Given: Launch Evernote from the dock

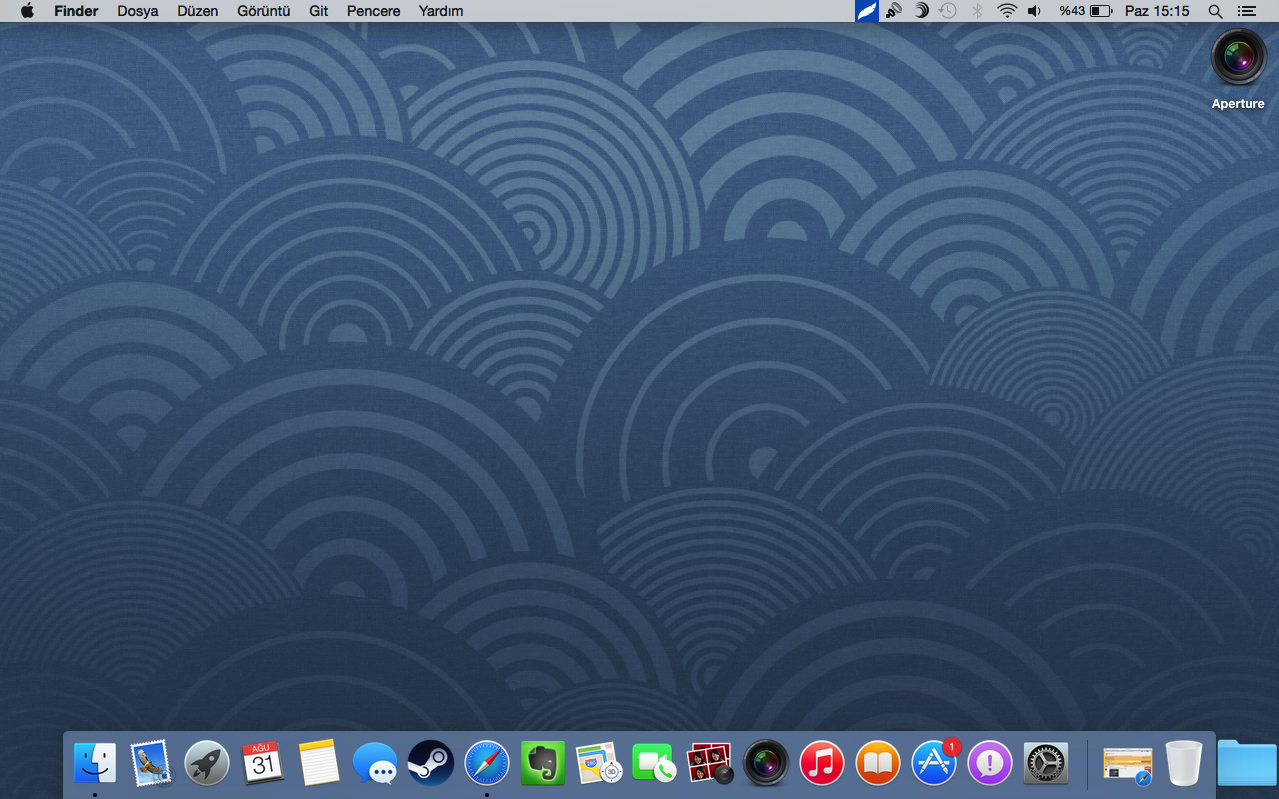Looking at the screenshot, I should (543, 765).
